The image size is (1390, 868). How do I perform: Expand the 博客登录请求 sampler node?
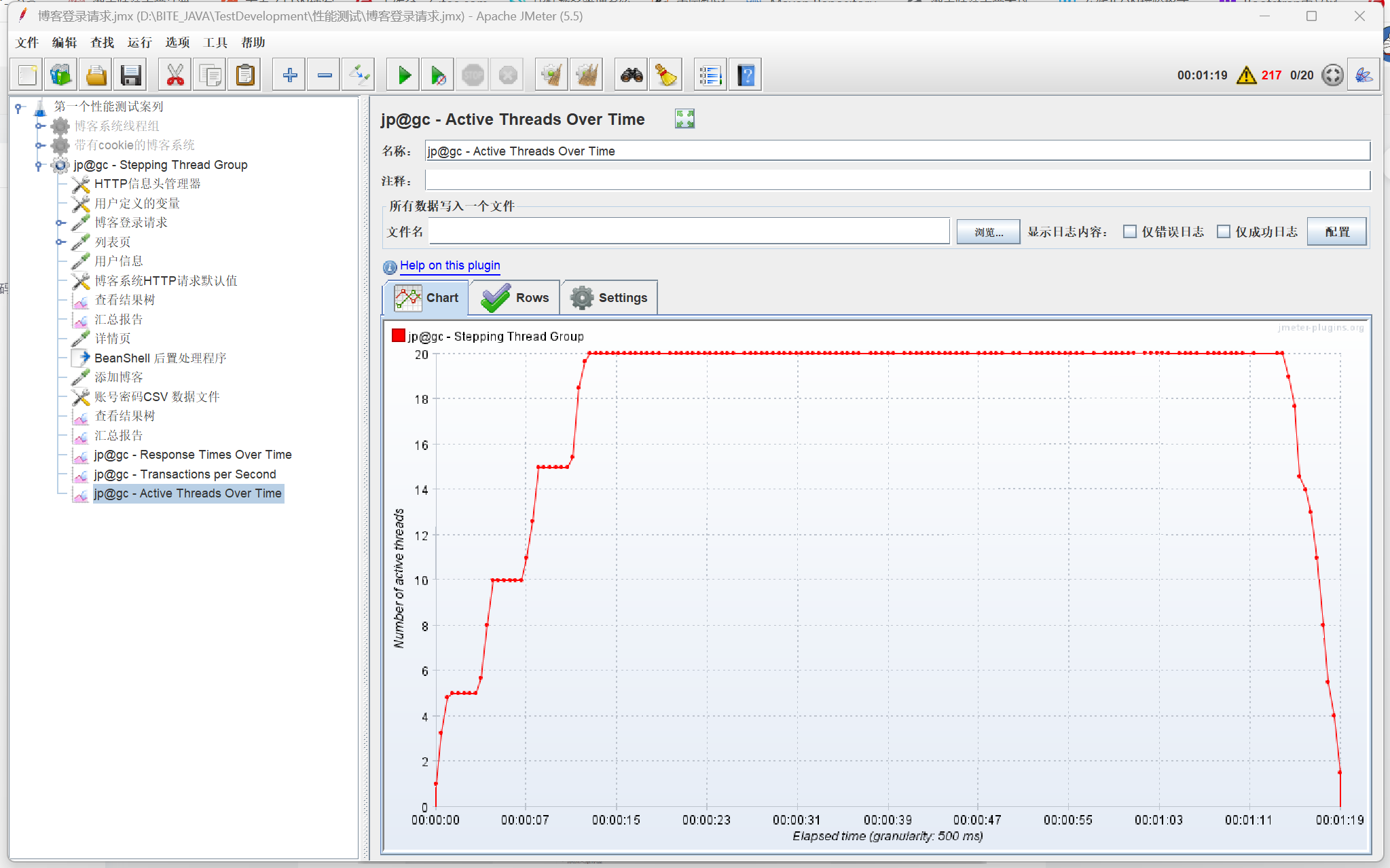pyautogui.click(x=60, y=223)
